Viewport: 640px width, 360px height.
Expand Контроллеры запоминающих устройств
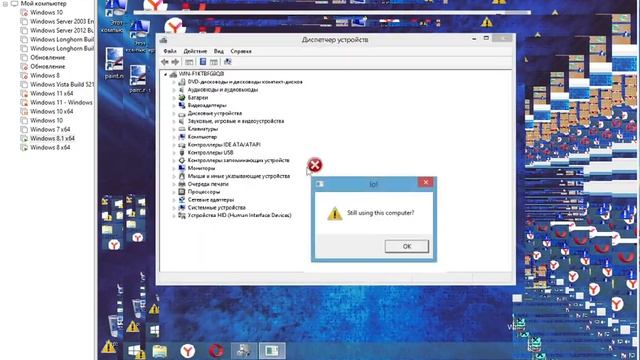(x=174, y=160)
